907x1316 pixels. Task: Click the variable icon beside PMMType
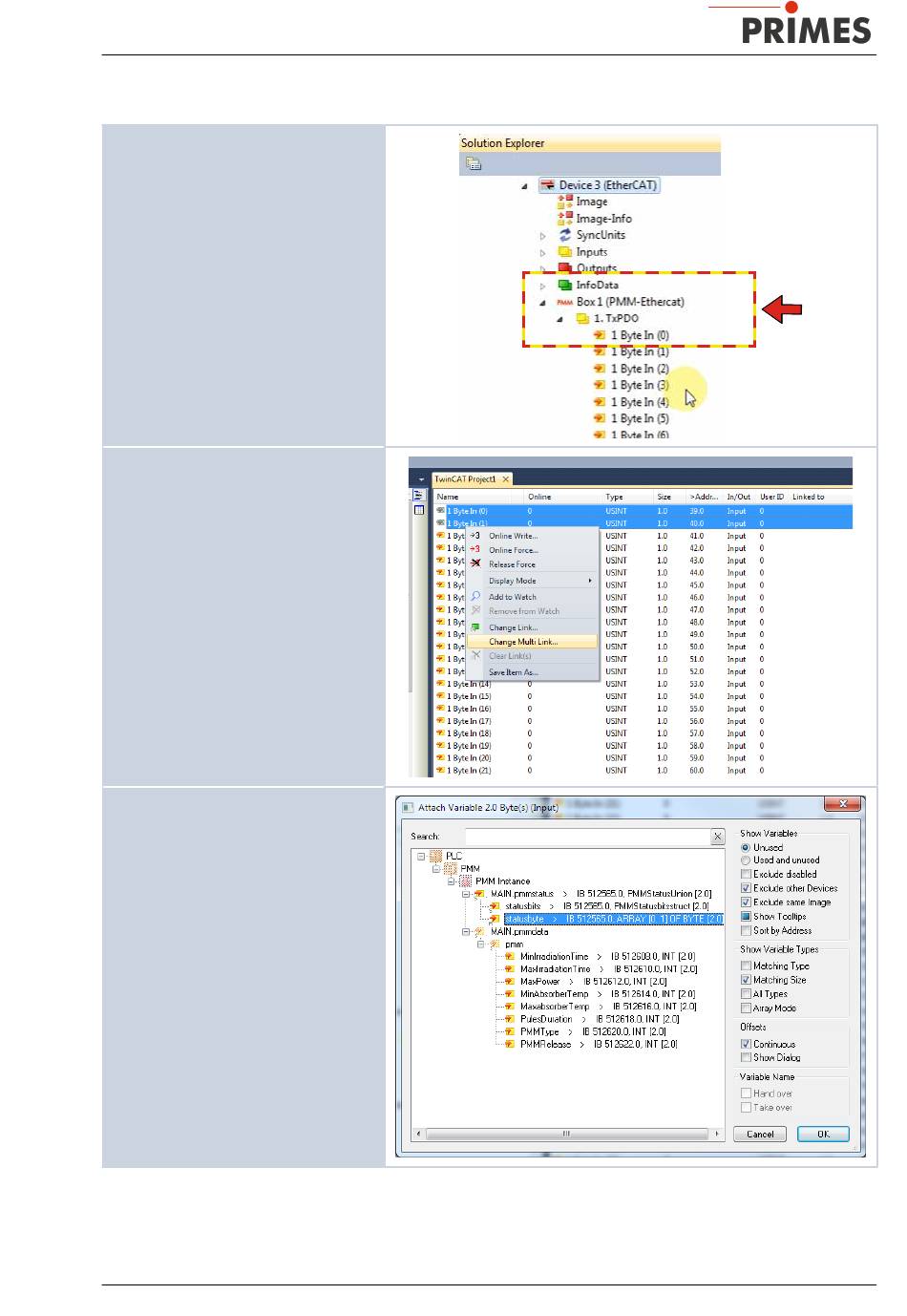510,1031
